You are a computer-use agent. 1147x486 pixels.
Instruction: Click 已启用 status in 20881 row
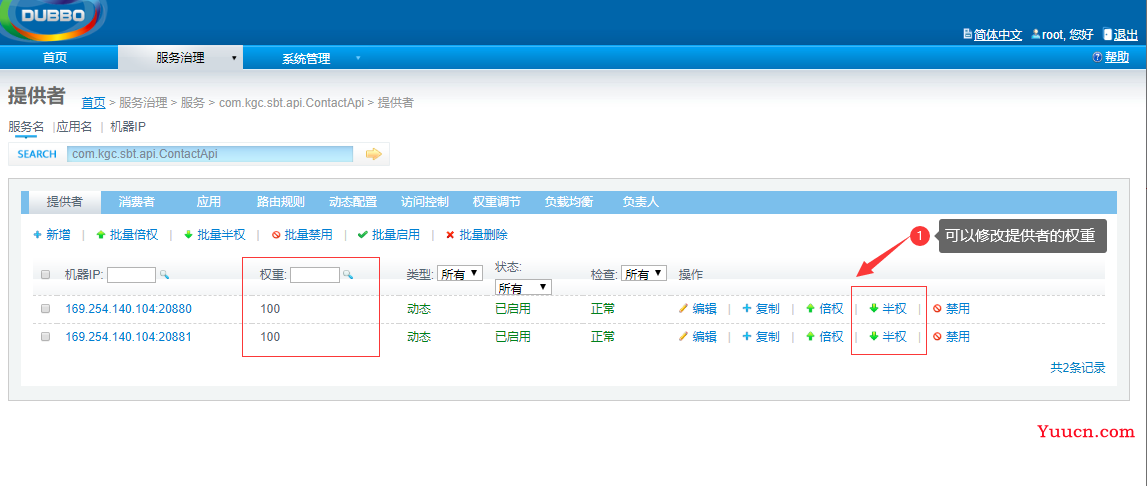click(513, 337)
